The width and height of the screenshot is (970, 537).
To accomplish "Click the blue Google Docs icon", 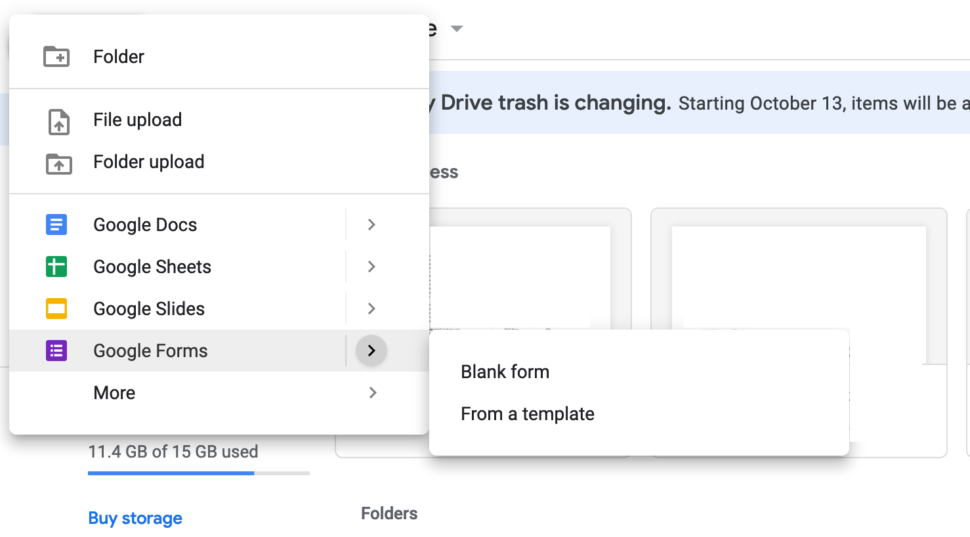I will click(x=56, y=225).
